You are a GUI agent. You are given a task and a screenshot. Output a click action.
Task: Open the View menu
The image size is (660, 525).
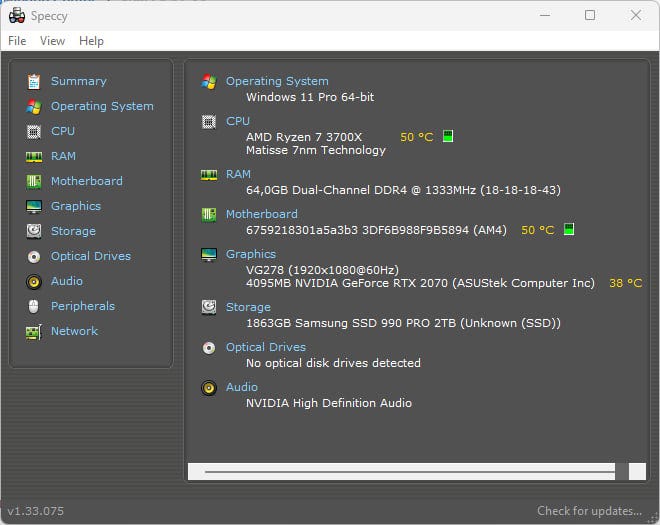[x=52, y=41]
